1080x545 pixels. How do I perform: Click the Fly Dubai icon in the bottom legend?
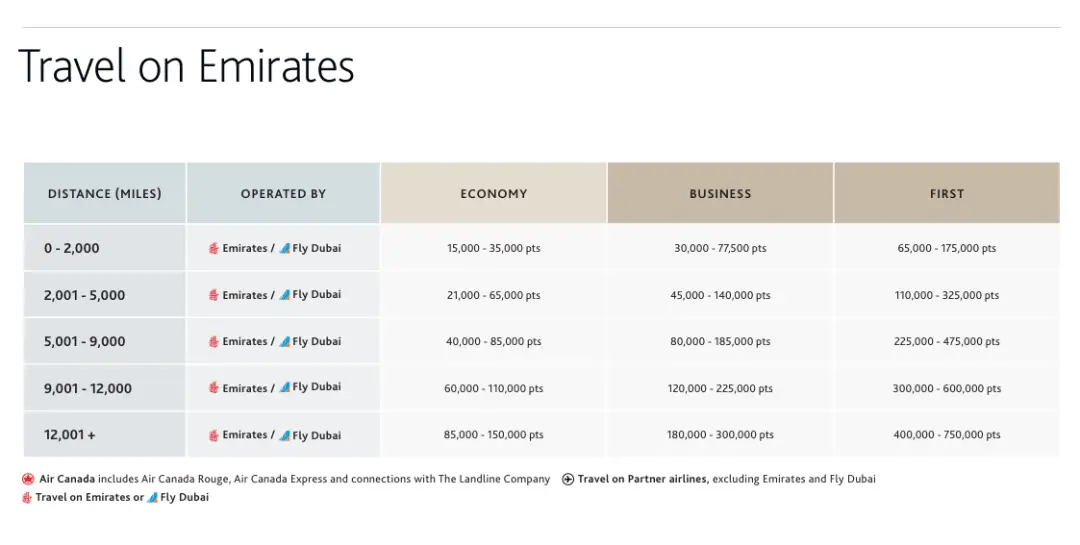click(152, 497)
